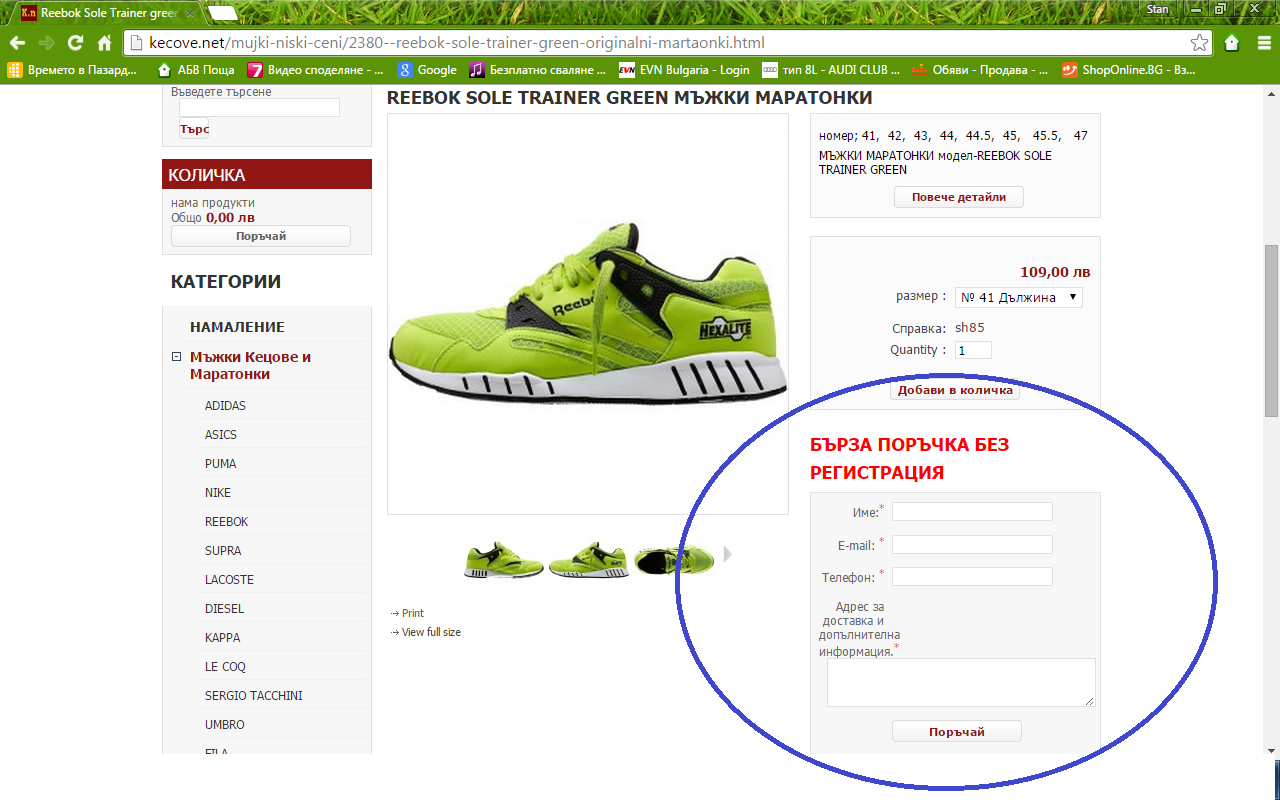The width and height of the screenshot is (1280, 800).
Task: Click the Stan profile button
Action: (1157, 9)
